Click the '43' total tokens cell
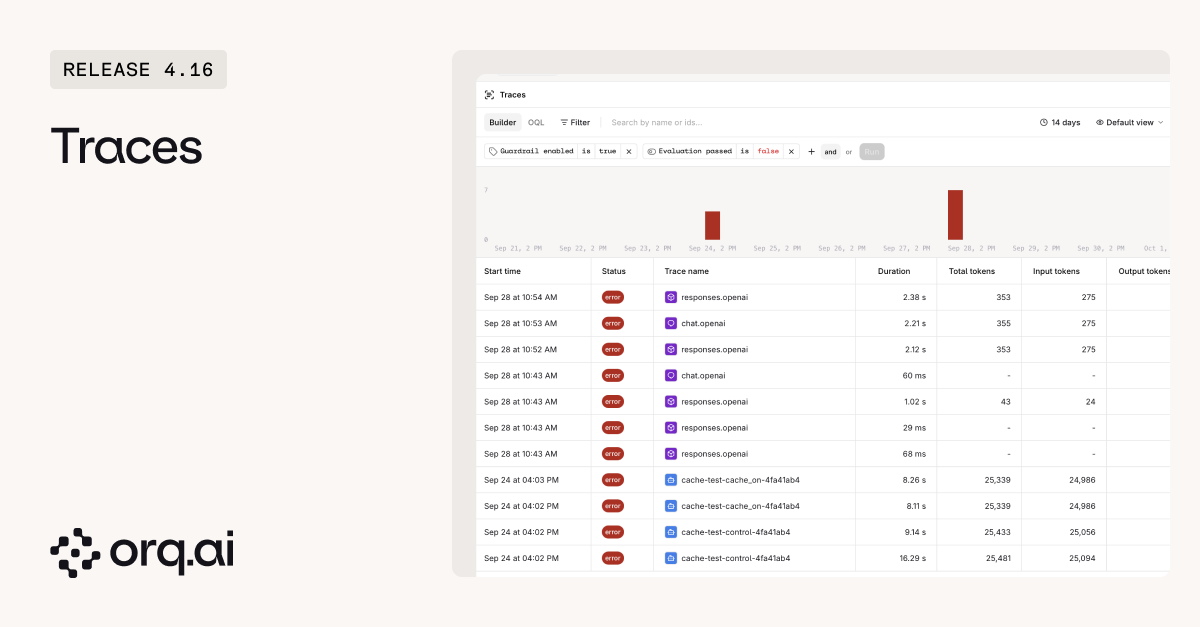This screenshot has width=1200, height=627. tap(1005, 401)
